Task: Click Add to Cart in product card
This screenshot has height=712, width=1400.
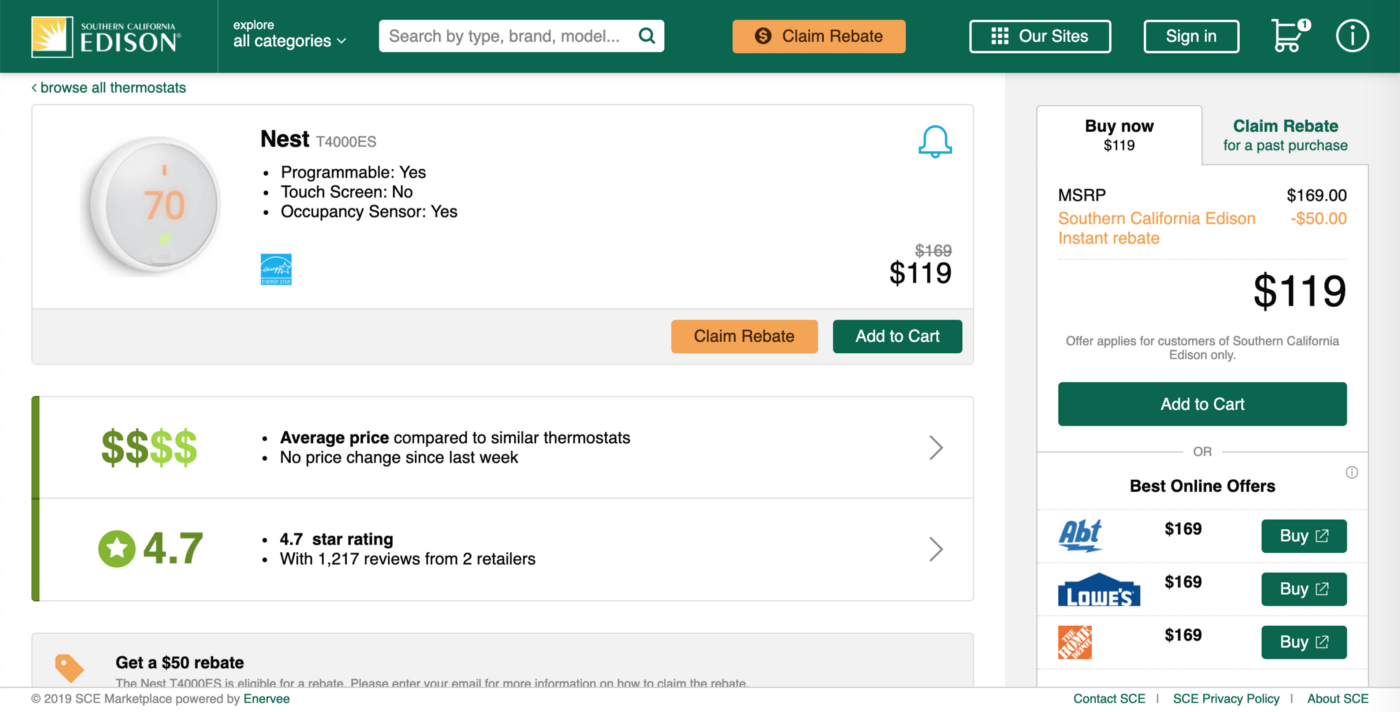Action: (897, 336)
